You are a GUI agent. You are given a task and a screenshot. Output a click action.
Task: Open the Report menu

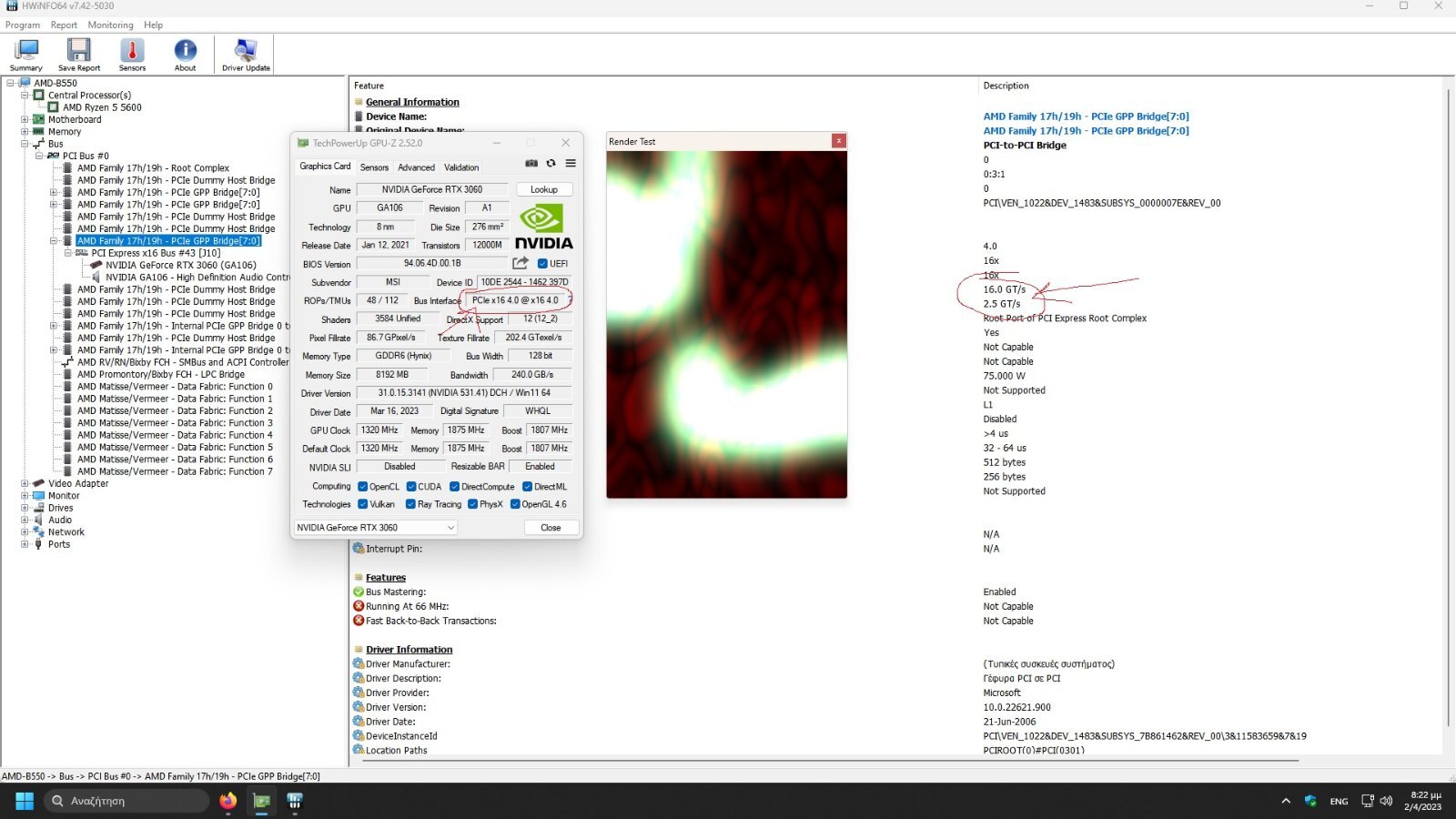(x=64, y=25)
